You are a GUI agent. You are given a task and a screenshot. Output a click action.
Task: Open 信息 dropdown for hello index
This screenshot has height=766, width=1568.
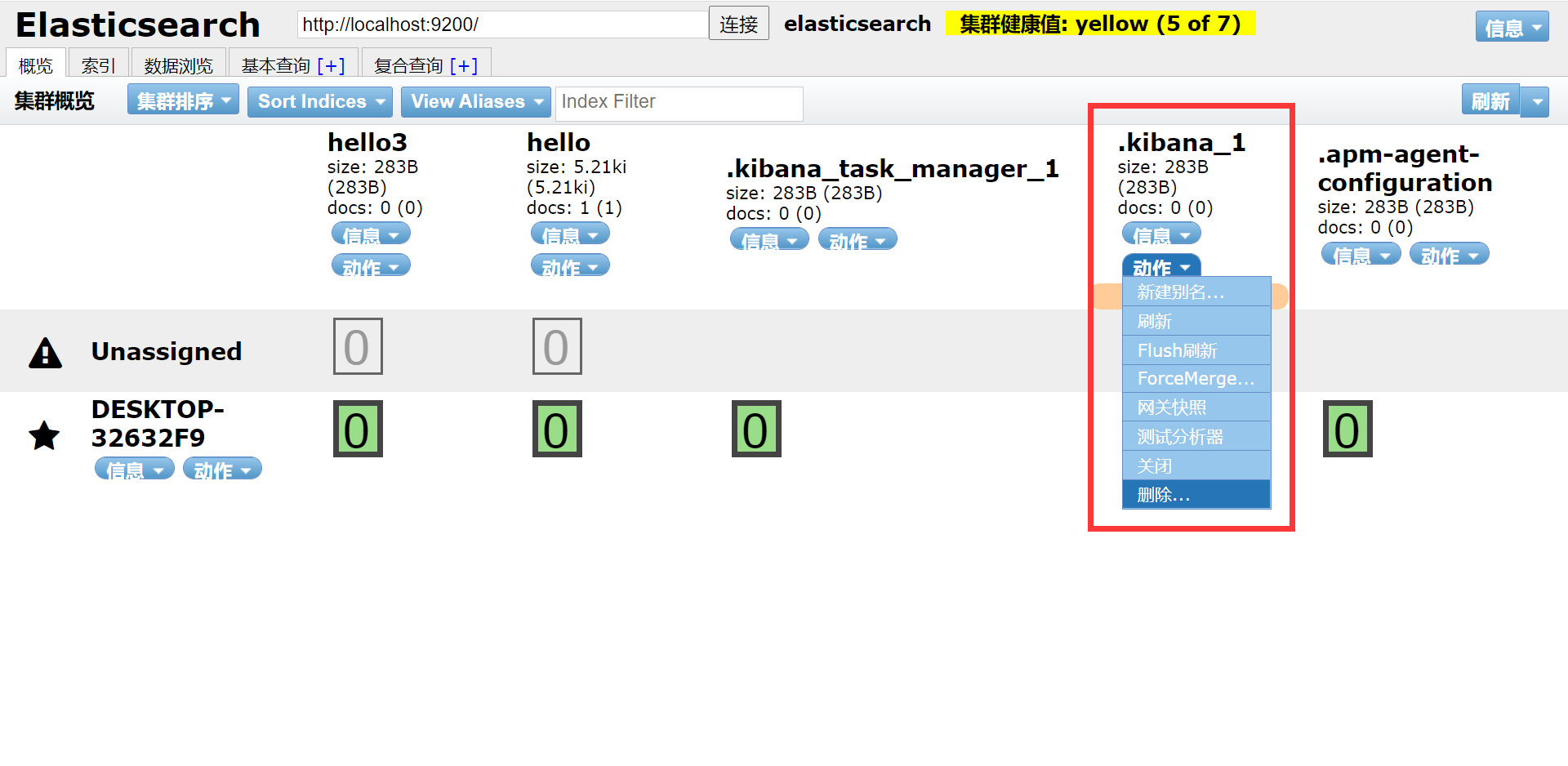pyautogui.click(x=570, y=234)
